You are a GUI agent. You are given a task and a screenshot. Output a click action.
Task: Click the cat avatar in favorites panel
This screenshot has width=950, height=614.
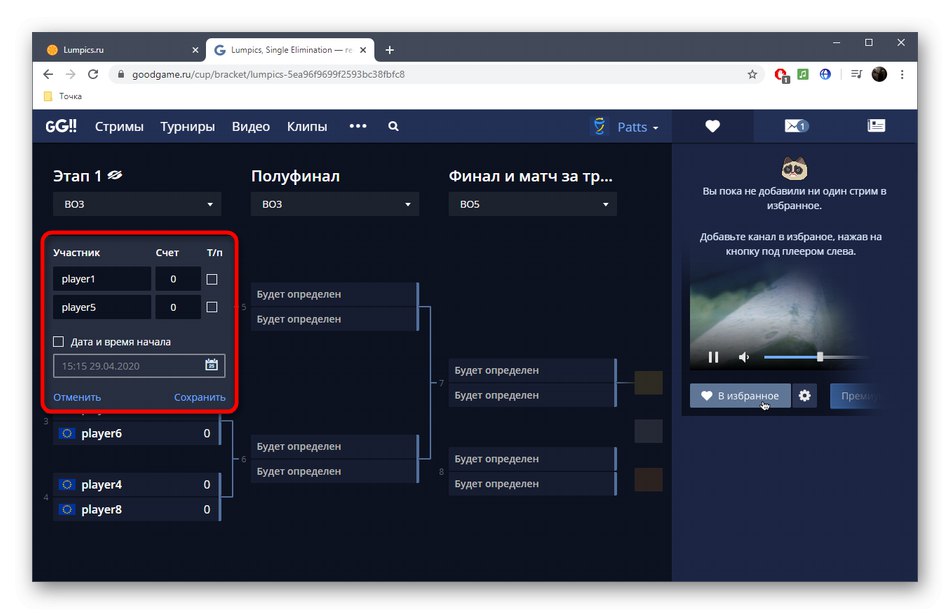tap(794, 168)
